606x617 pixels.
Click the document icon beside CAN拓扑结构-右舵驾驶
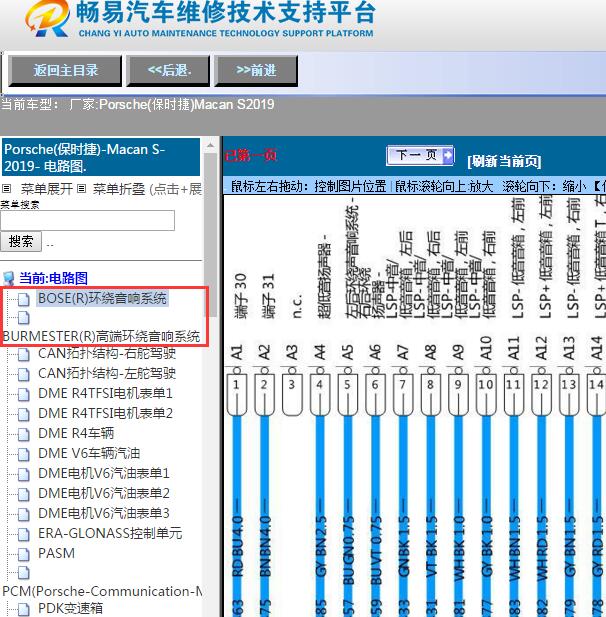pyautogui.click(x=24, y=355)
